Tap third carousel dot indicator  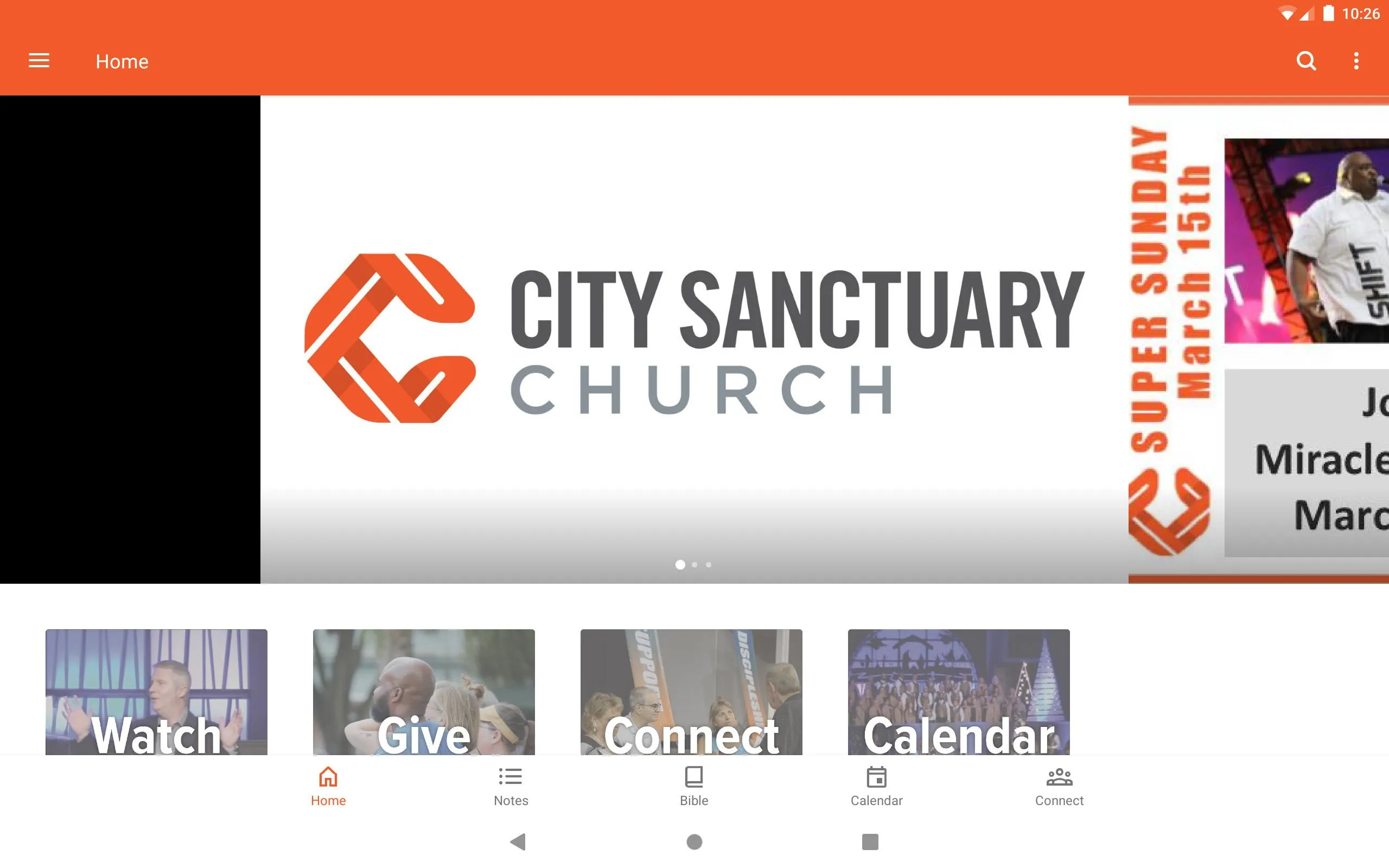coord(709,564)
